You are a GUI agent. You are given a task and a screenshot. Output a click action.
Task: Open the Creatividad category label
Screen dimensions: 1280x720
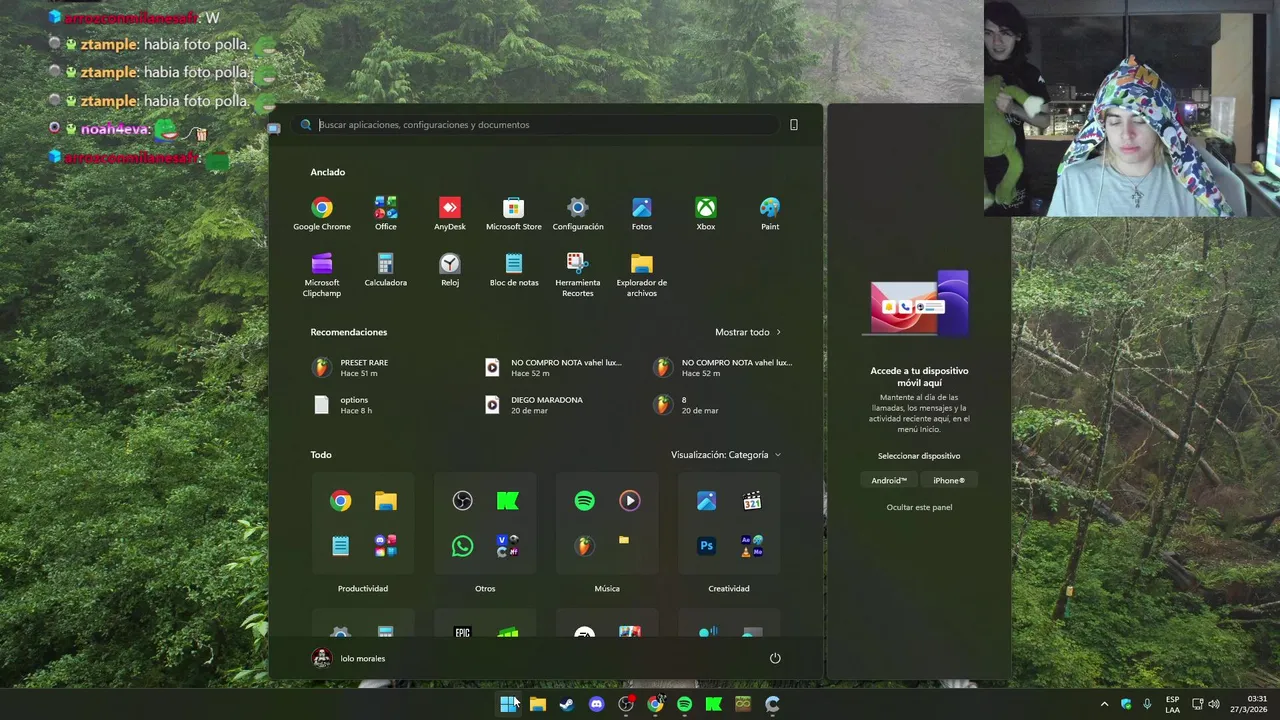[x=729, y=589]
